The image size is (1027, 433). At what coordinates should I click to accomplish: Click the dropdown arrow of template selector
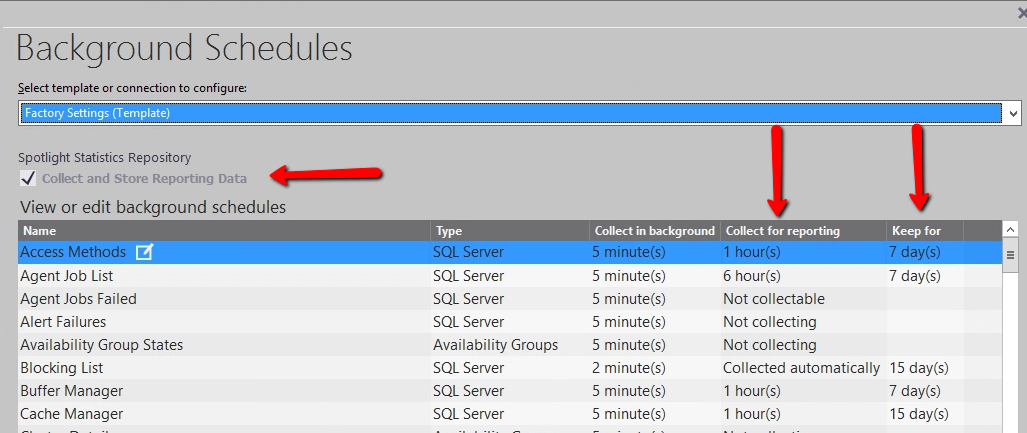pyautogui.click(x=1013, y=113)
